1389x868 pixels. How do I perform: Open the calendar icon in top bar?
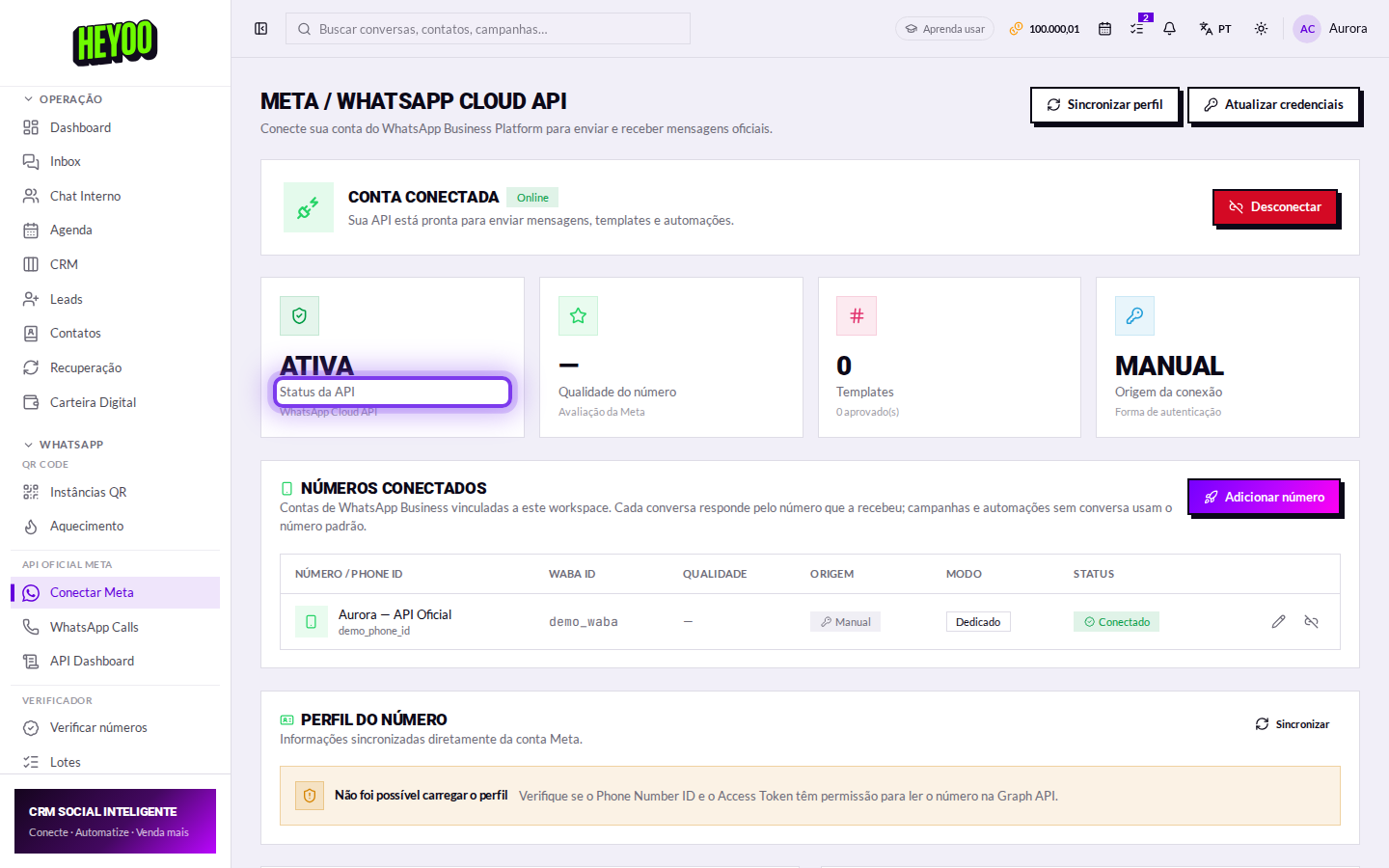[x=1104, y=29]
